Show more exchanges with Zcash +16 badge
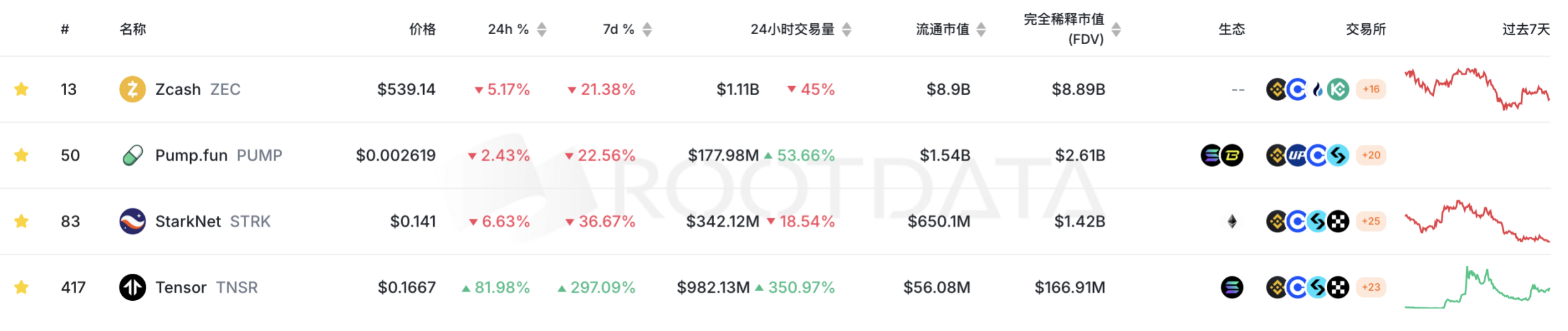 coord(1371,89)
